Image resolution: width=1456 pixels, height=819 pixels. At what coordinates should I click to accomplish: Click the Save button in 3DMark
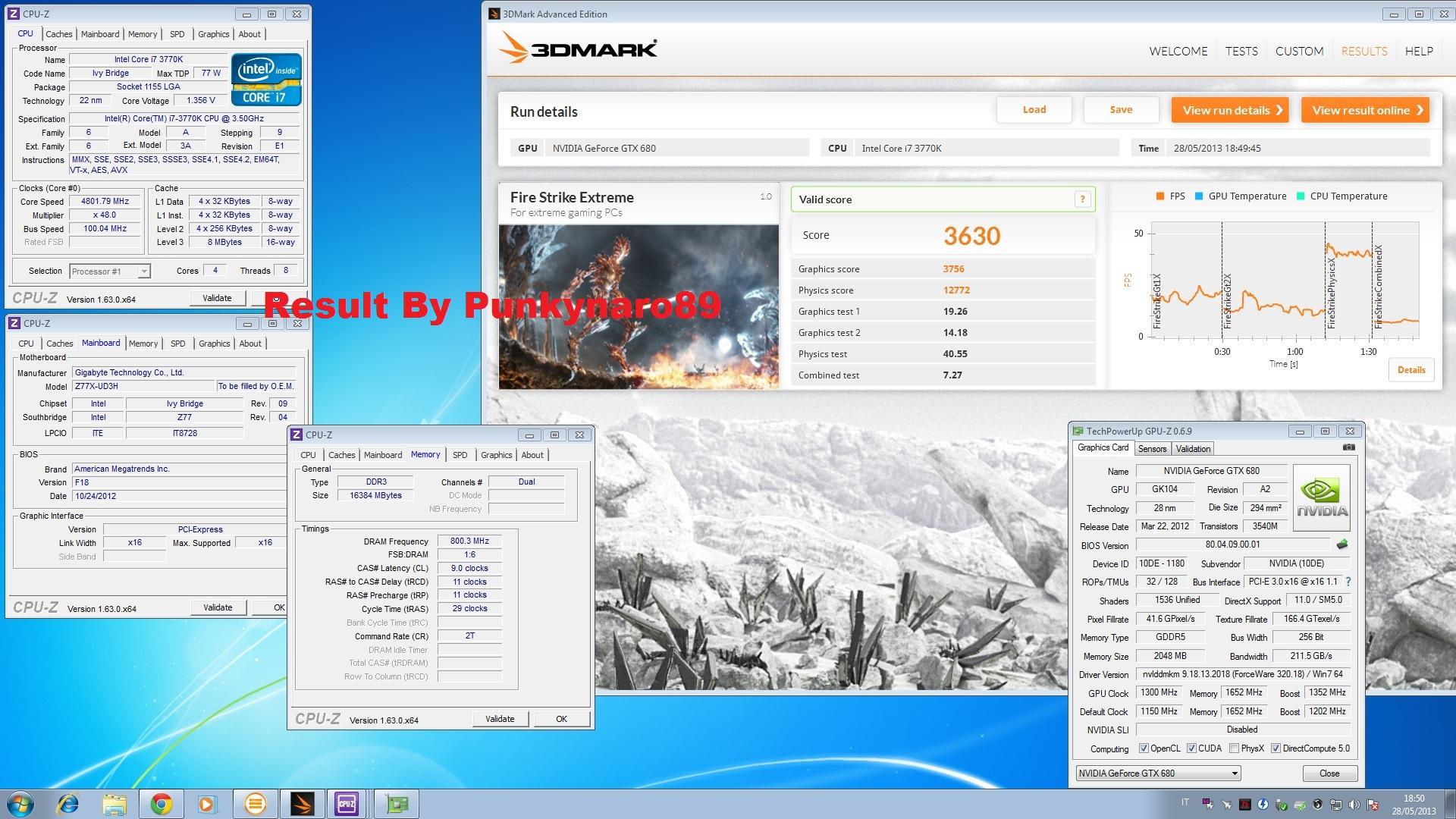click(1121, 110)
